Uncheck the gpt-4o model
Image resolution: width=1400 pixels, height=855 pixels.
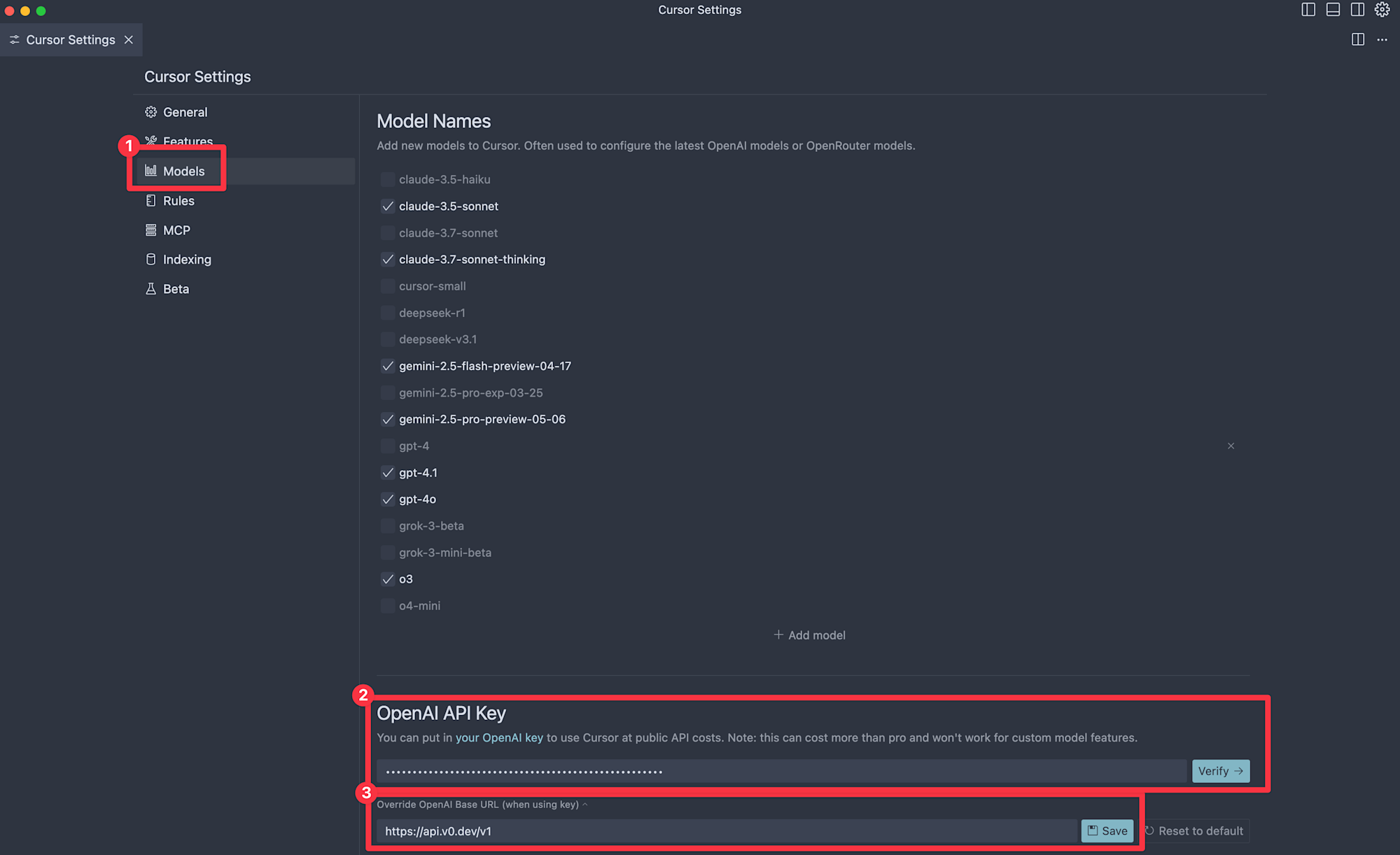tap(387, 499)
